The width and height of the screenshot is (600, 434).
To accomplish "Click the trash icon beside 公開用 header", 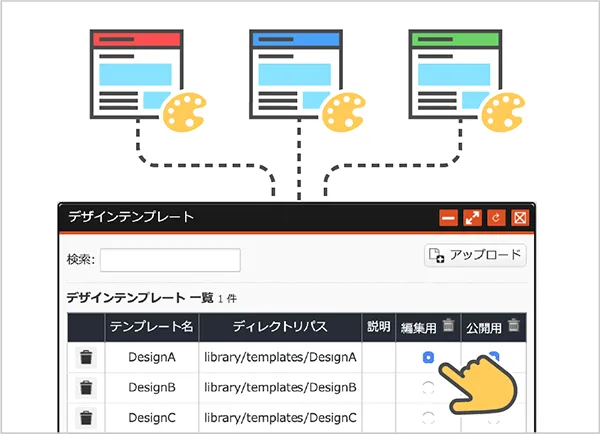I will point(514,325).
